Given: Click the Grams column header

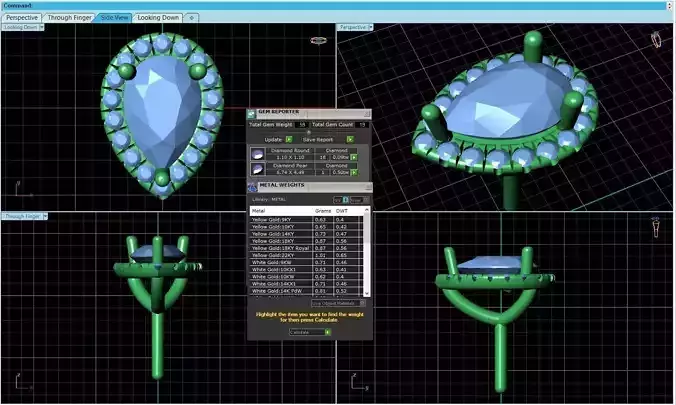Looking at the screenshot, I should [x=323, y=211].
